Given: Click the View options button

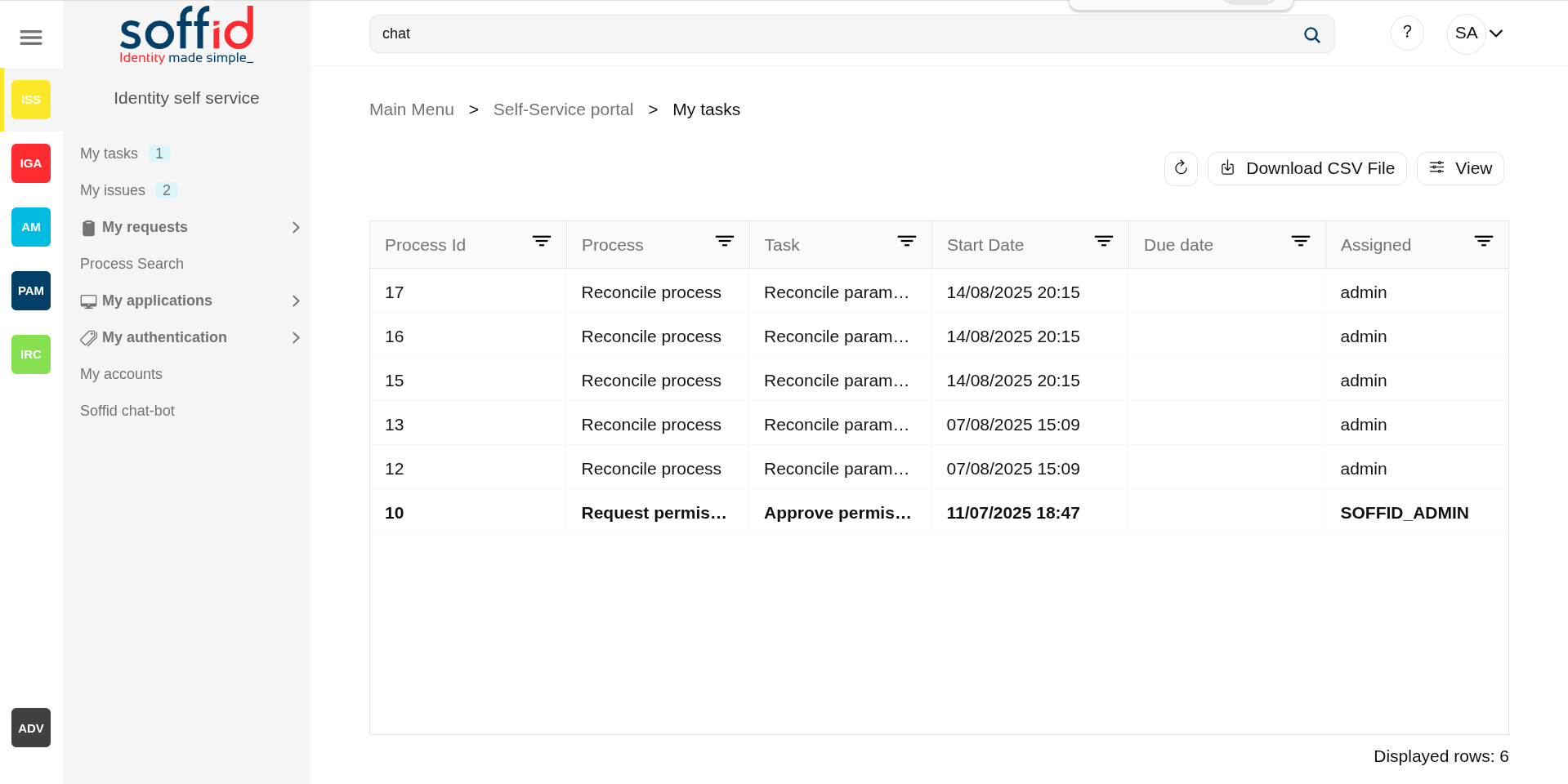Looking at the screenshot, I should point(1459,168).
